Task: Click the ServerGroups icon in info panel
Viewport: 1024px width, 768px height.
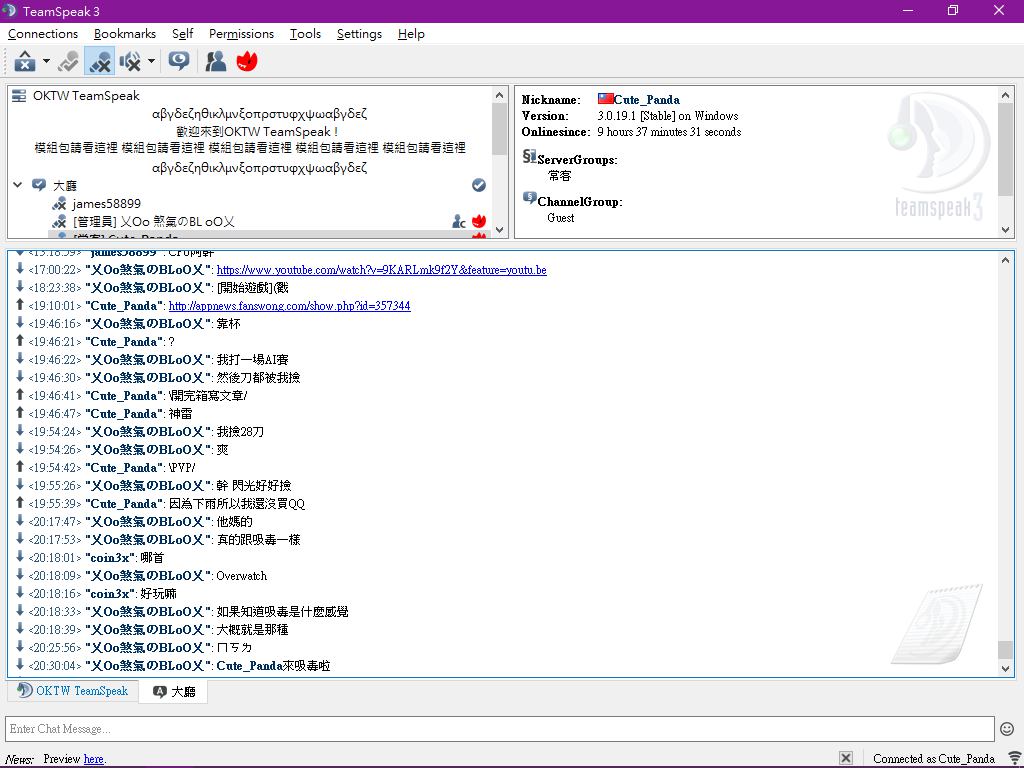Action: (x=529, y=157)
